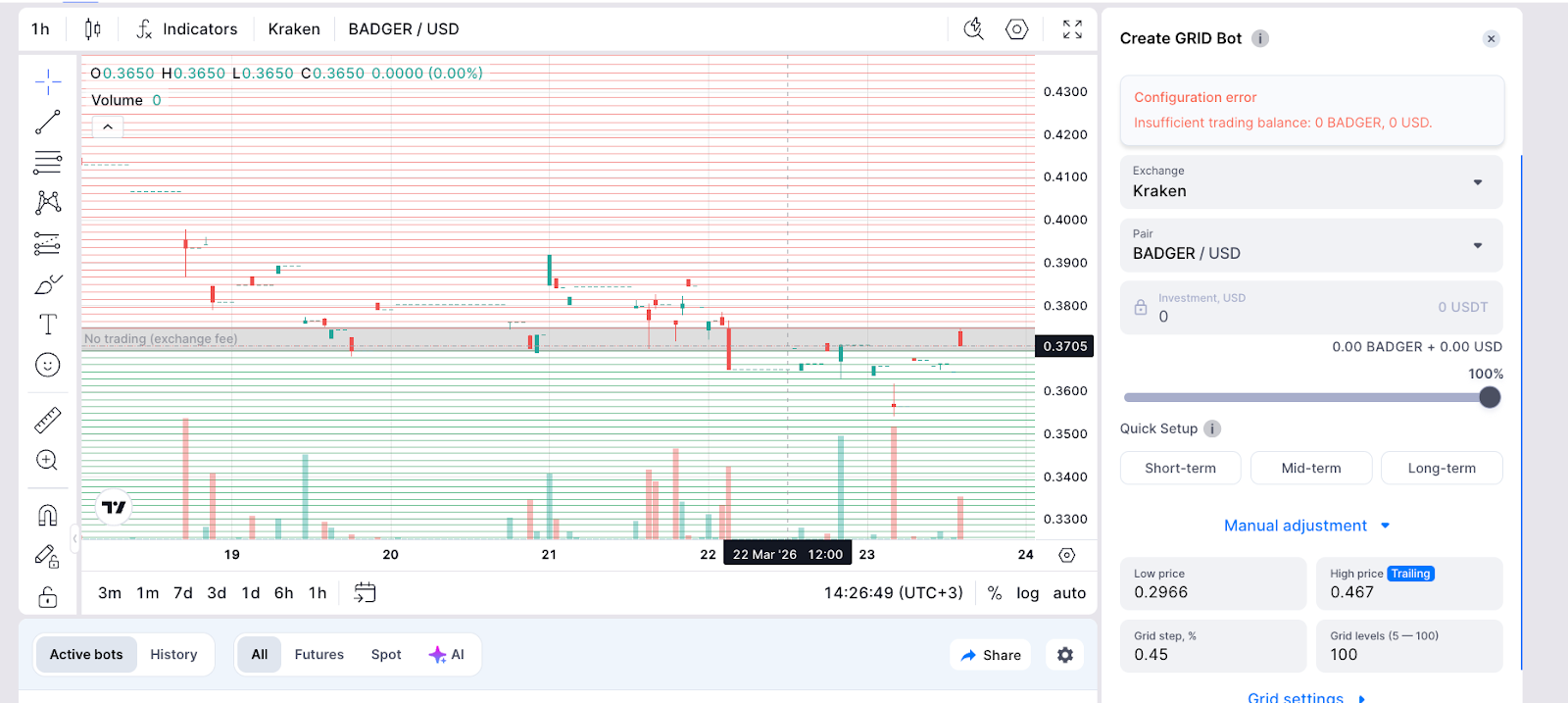
Task: Adjust the investment percentage slider handle
Action: click(x=1490, y=397)
